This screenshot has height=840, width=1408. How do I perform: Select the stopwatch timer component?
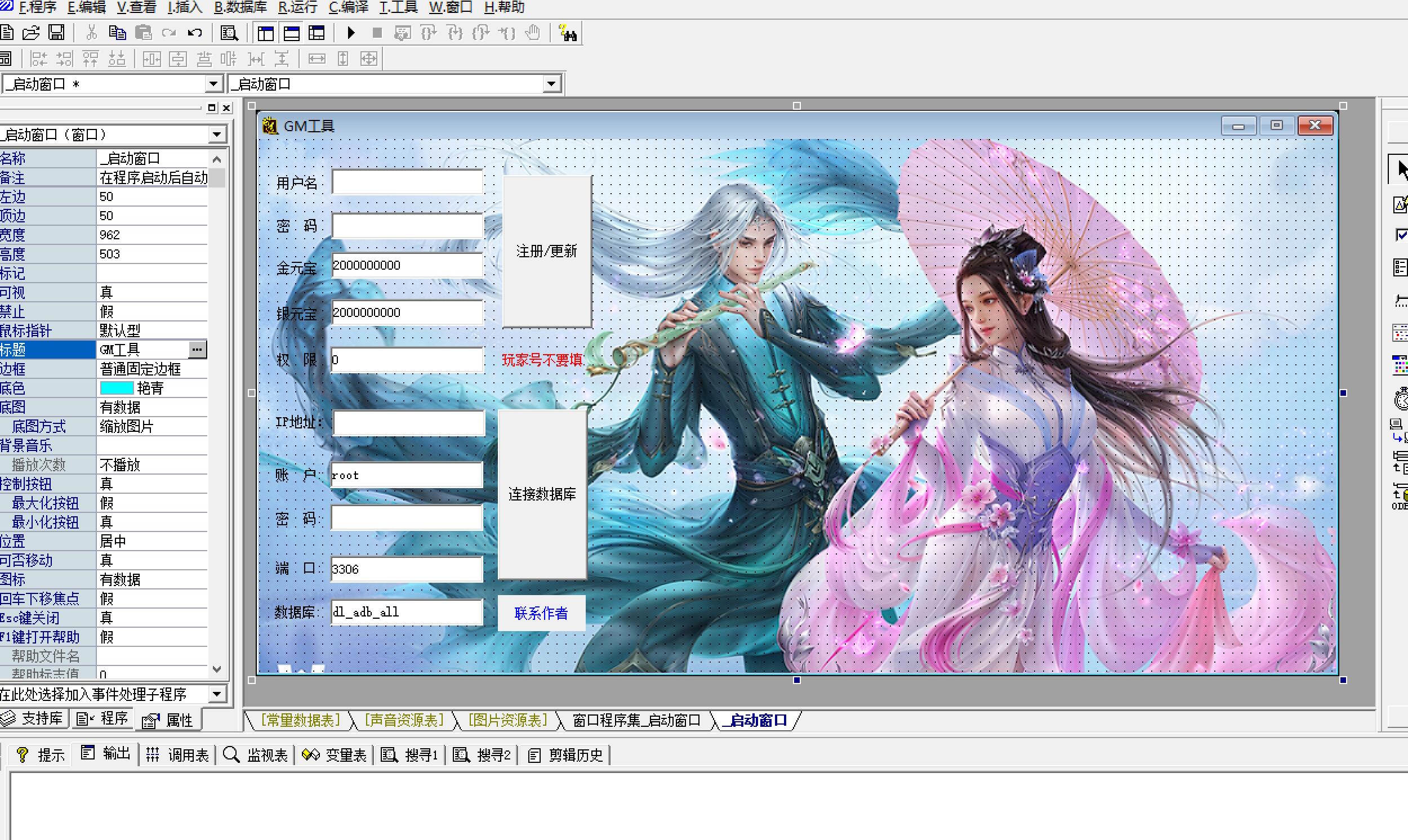(x=1401, y=398)
